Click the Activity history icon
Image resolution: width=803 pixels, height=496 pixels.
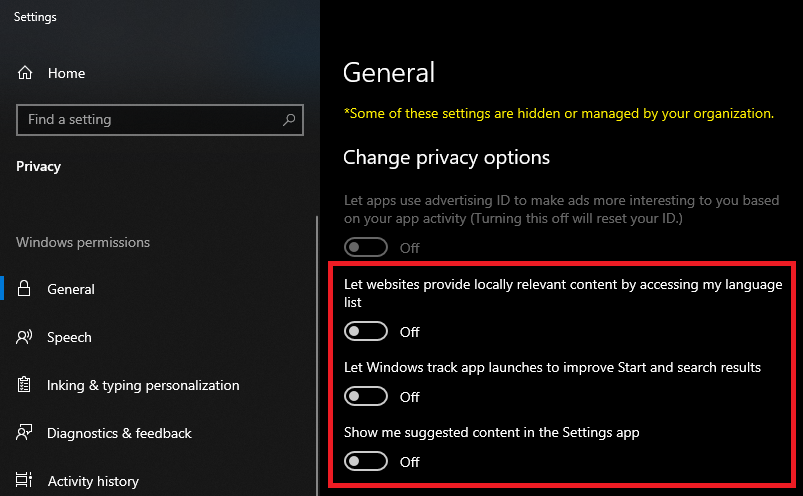(x=25, y=481)
